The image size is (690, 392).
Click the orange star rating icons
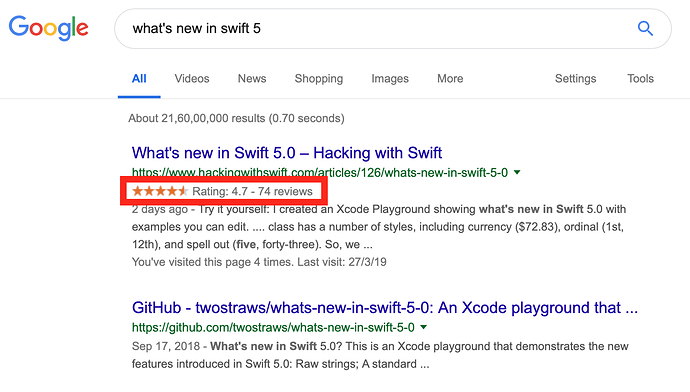click(160, 191)
